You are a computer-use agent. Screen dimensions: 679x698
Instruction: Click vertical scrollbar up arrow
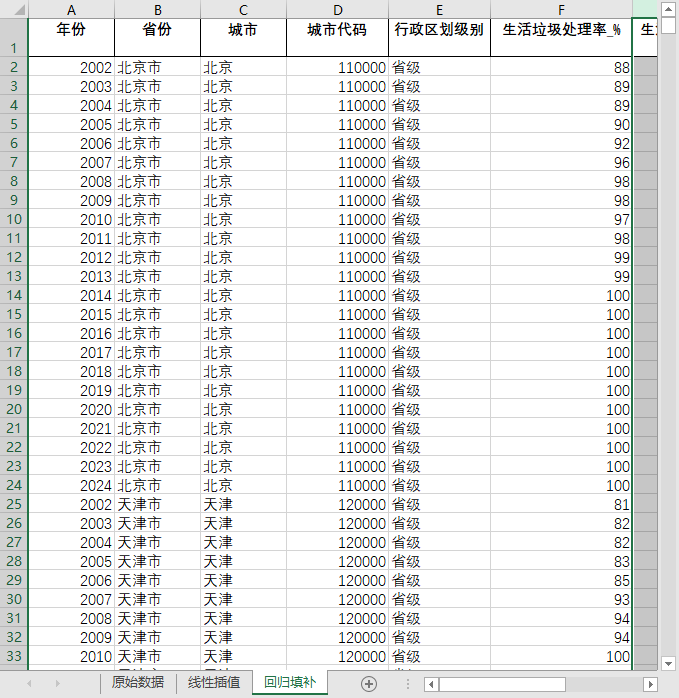(668, 9)
